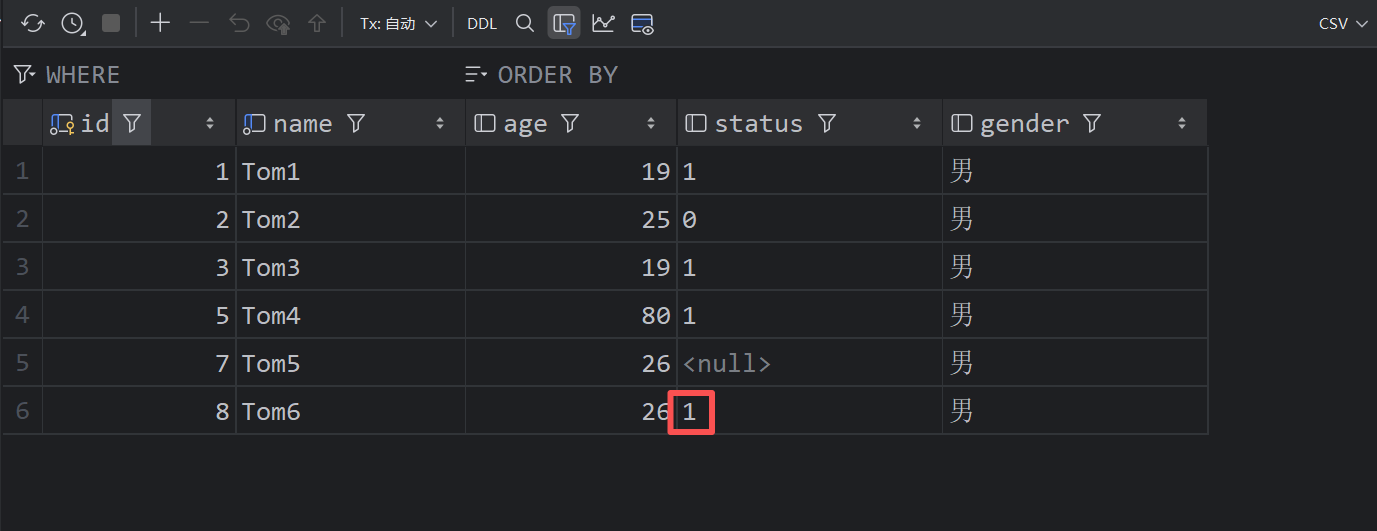This screenshot has width=1377, height=531.
Task: Click the Tom1 name cell
Action: (x=351, y=171)
